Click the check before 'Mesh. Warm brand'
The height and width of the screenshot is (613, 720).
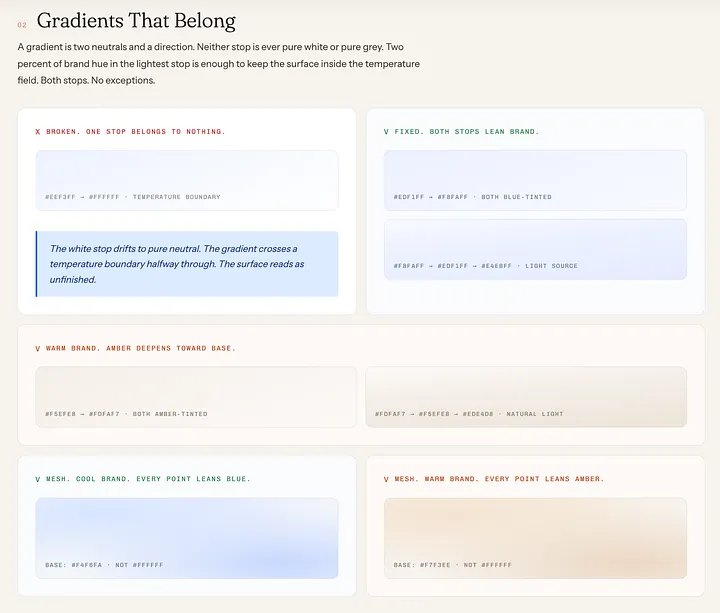(x=386, y=479)
